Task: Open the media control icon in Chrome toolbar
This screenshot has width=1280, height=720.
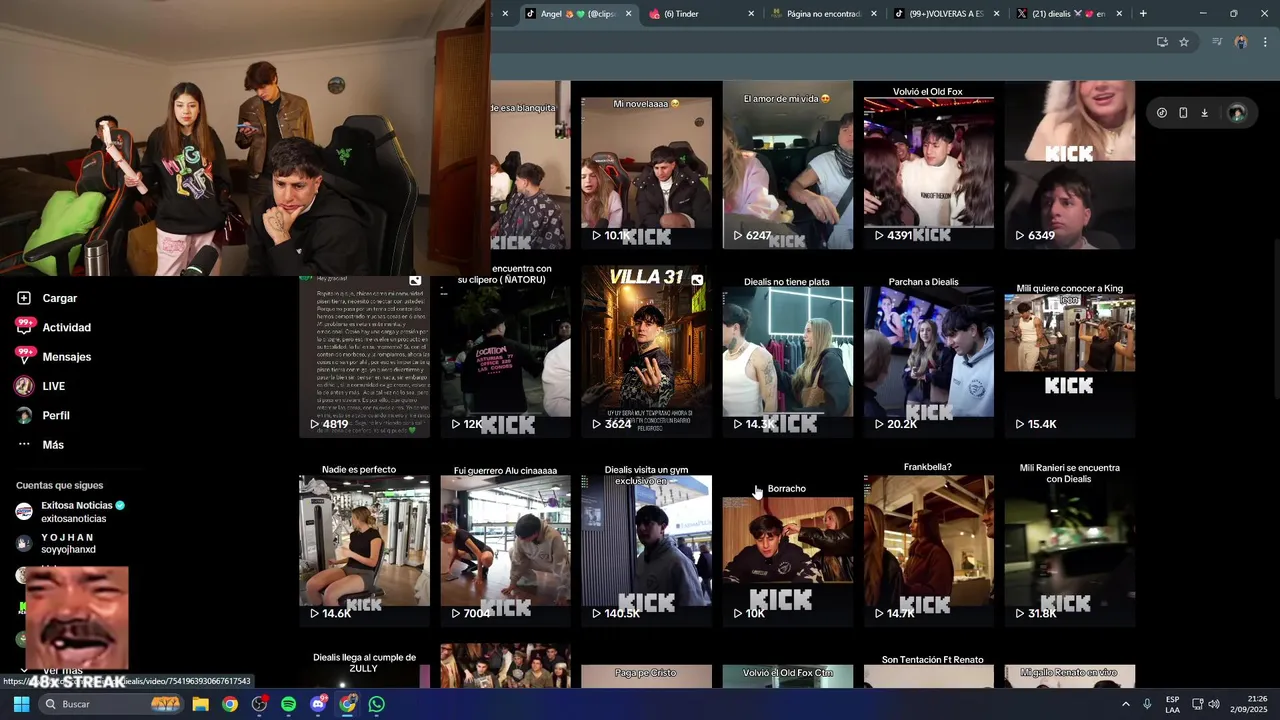Action: point(1217,42)
